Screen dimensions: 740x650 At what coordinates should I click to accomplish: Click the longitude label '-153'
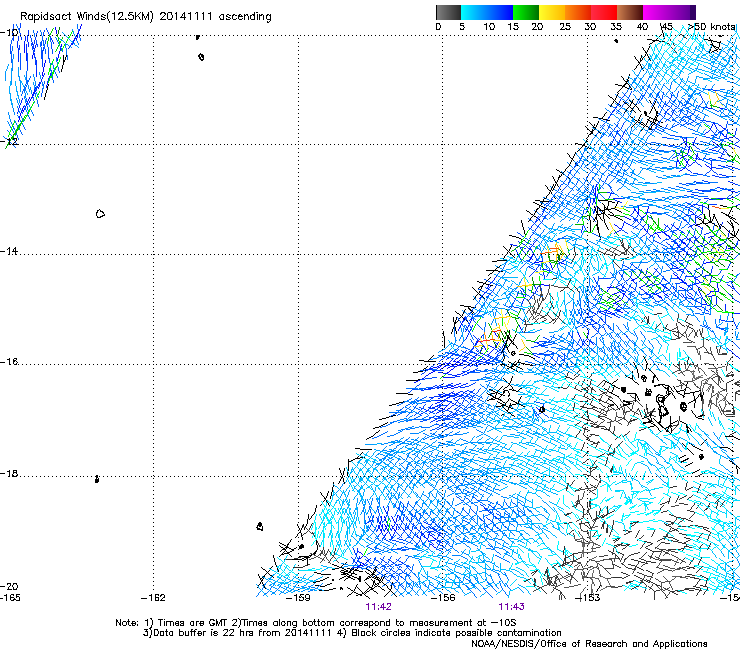point(588,598)
